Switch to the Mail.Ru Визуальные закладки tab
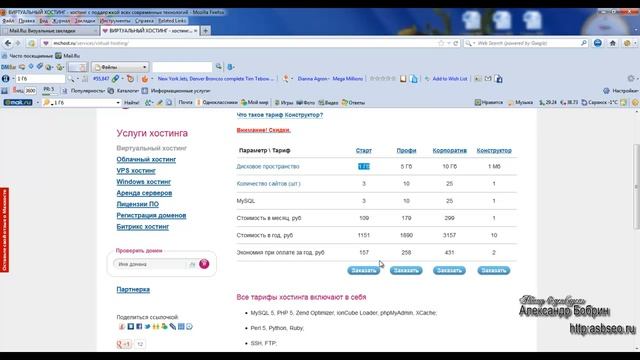The width and height of the screenshot is (640, 360). coord(49,31)
